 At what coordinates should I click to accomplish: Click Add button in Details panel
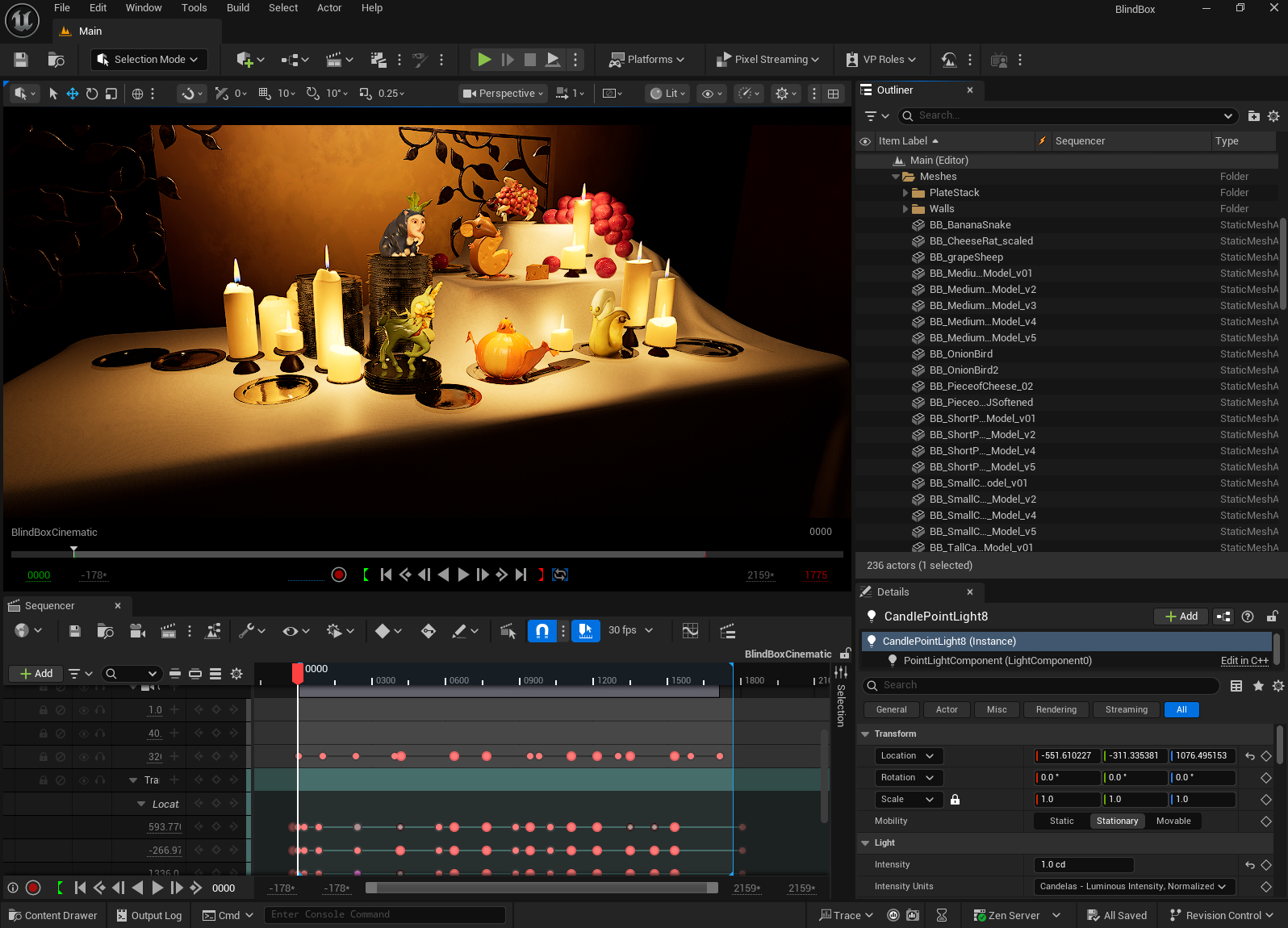tap(1181, 617)
